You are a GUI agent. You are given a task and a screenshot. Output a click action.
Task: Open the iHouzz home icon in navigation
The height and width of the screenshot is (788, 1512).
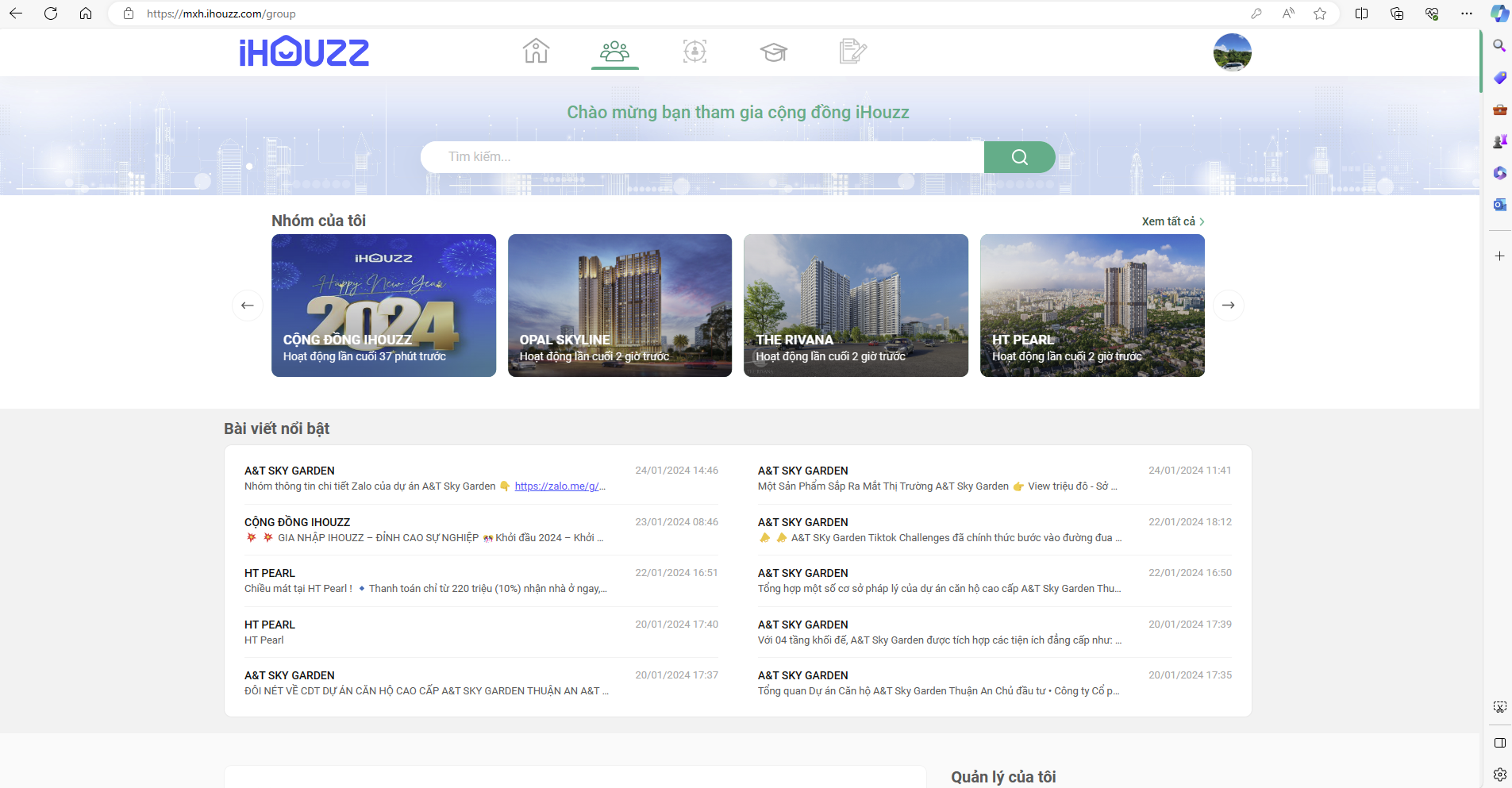coord(536,52)
